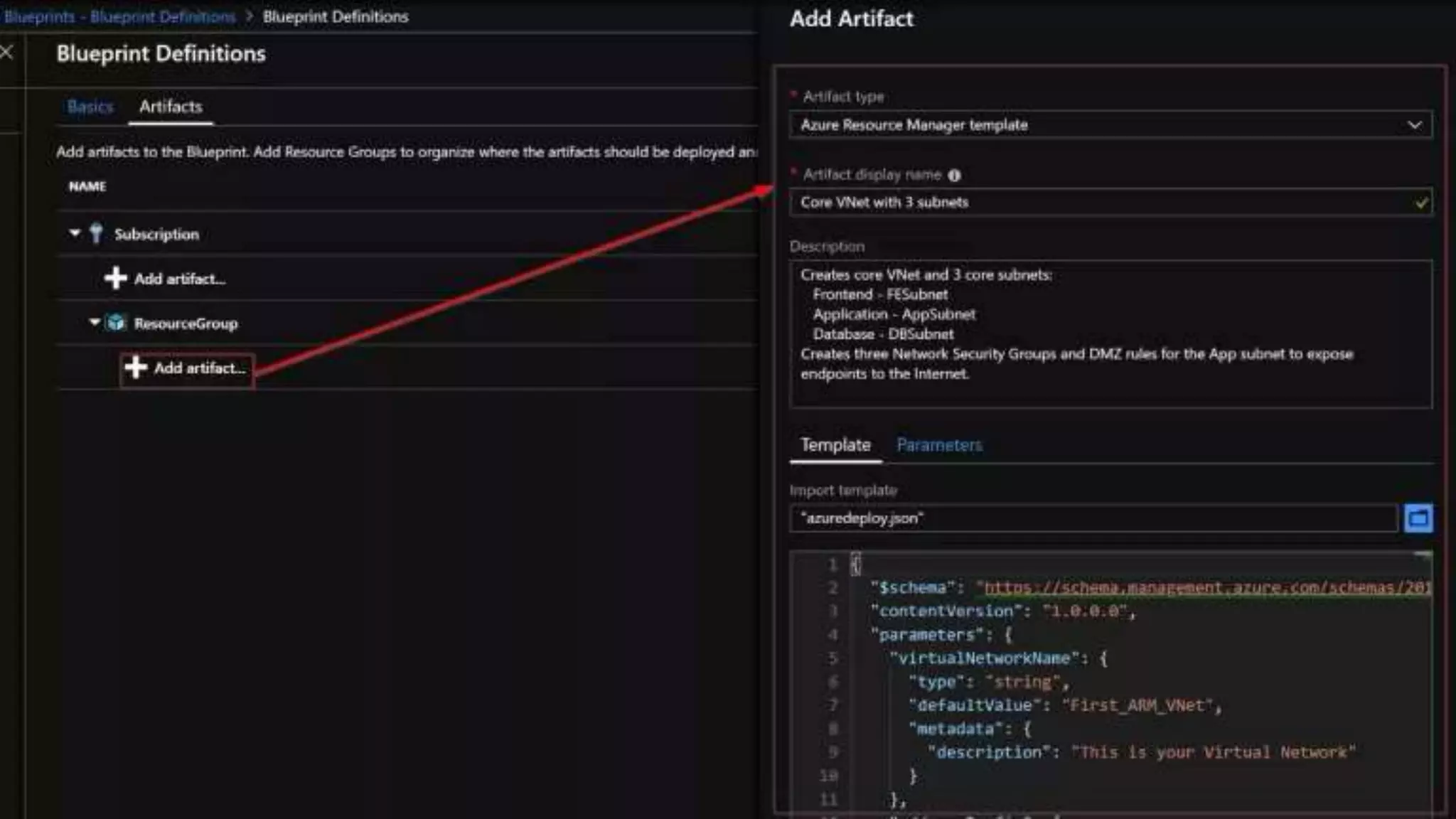Viewport: 1456px width, 819px height.
Task: Click the breadcrumb chevron separator
Action: click(x=250, y=16)
